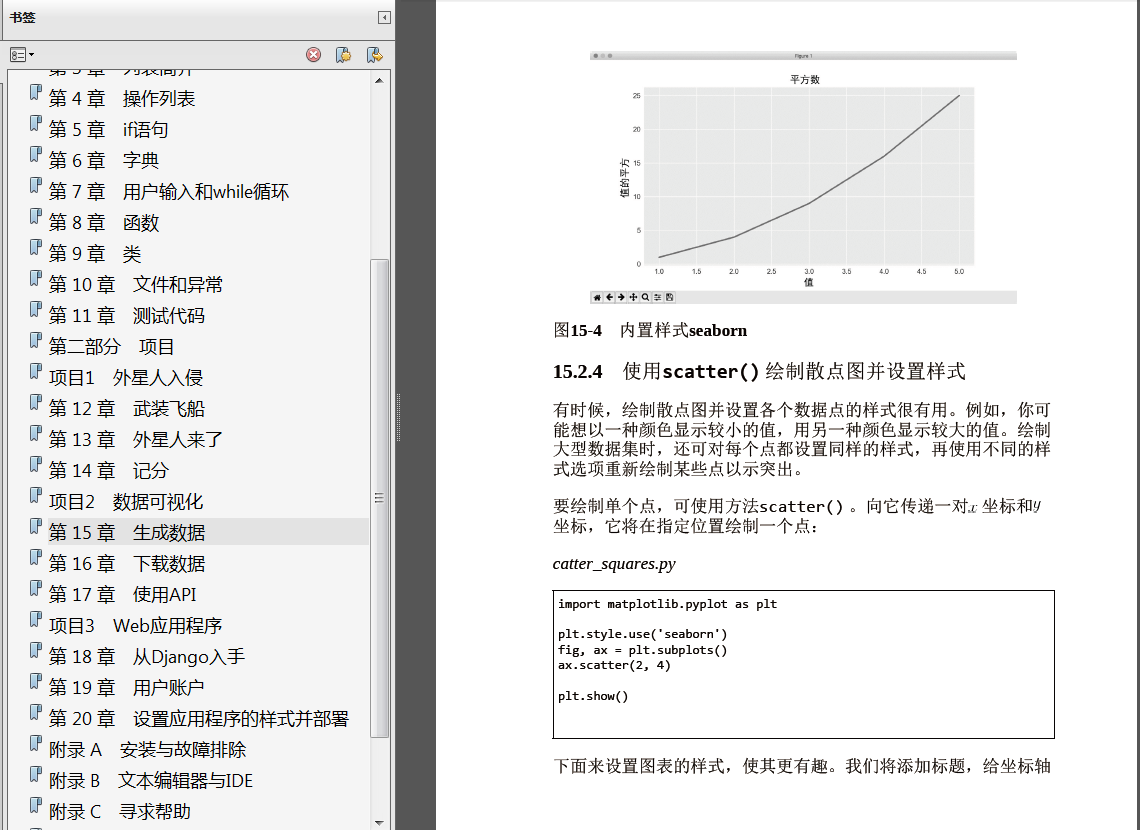Select the highlighted bookmark 第 15 章 生成数据
Screen dimensions: 1140x830
[x=127, y=532]
